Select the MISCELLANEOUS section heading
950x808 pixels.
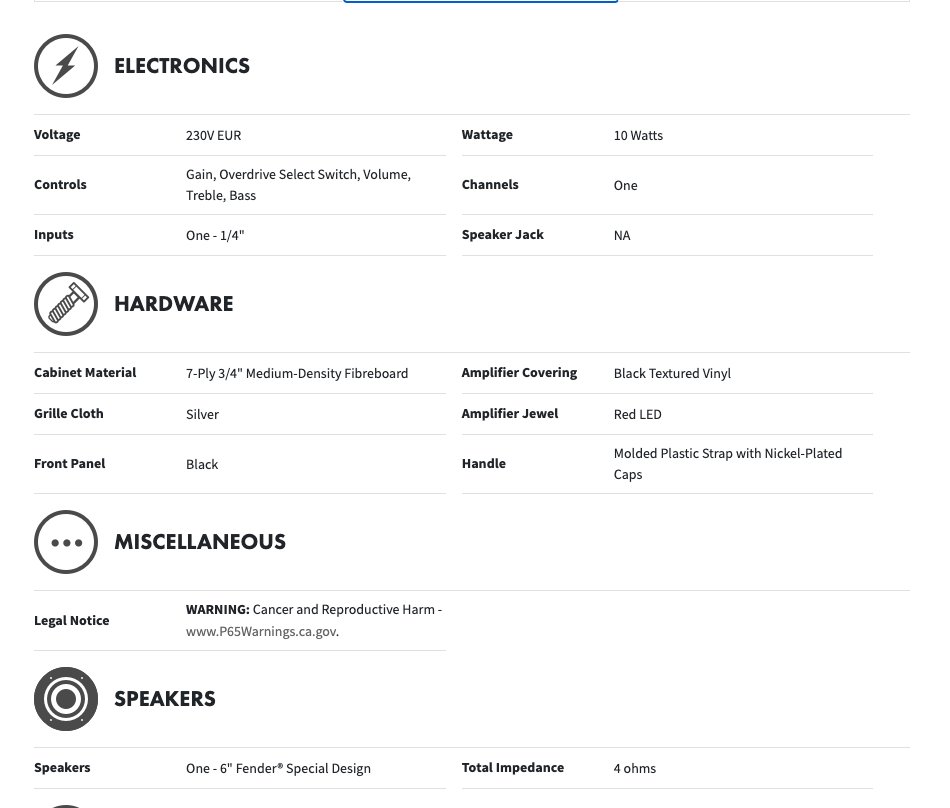coord(200,542)
